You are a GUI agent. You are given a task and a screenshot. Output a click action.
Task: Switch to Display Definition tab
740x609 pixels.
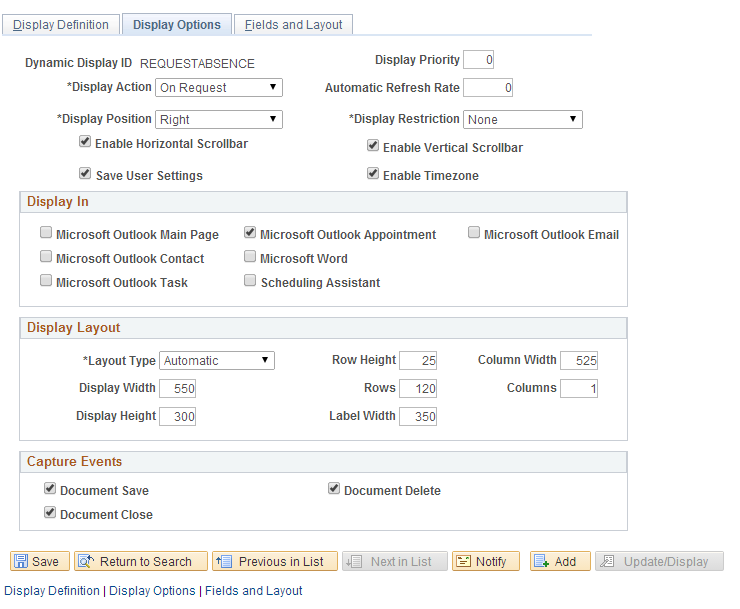click(x=61, y=25)
